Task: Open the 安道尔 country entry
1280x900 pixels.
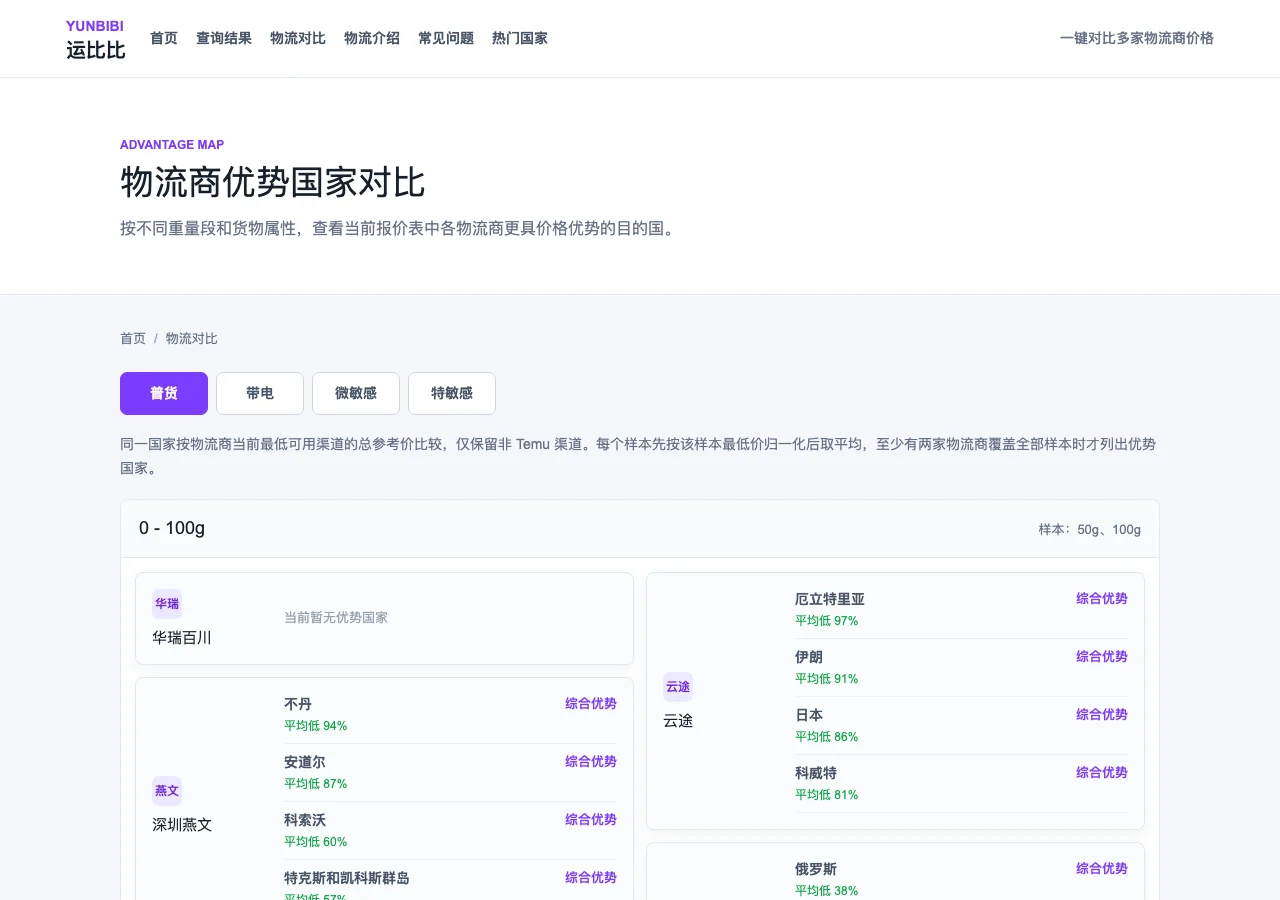Action: tap(305, 762)
